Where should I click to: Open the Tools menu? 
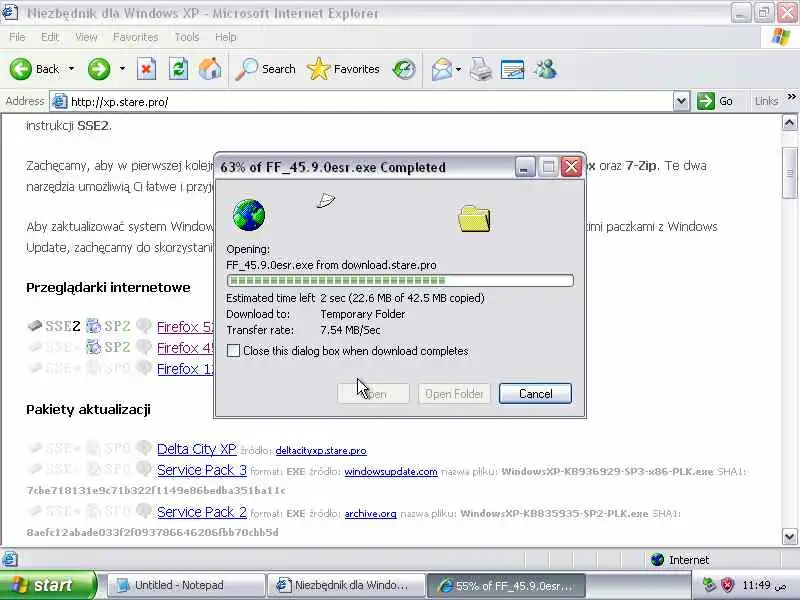(x=187, y=37)
